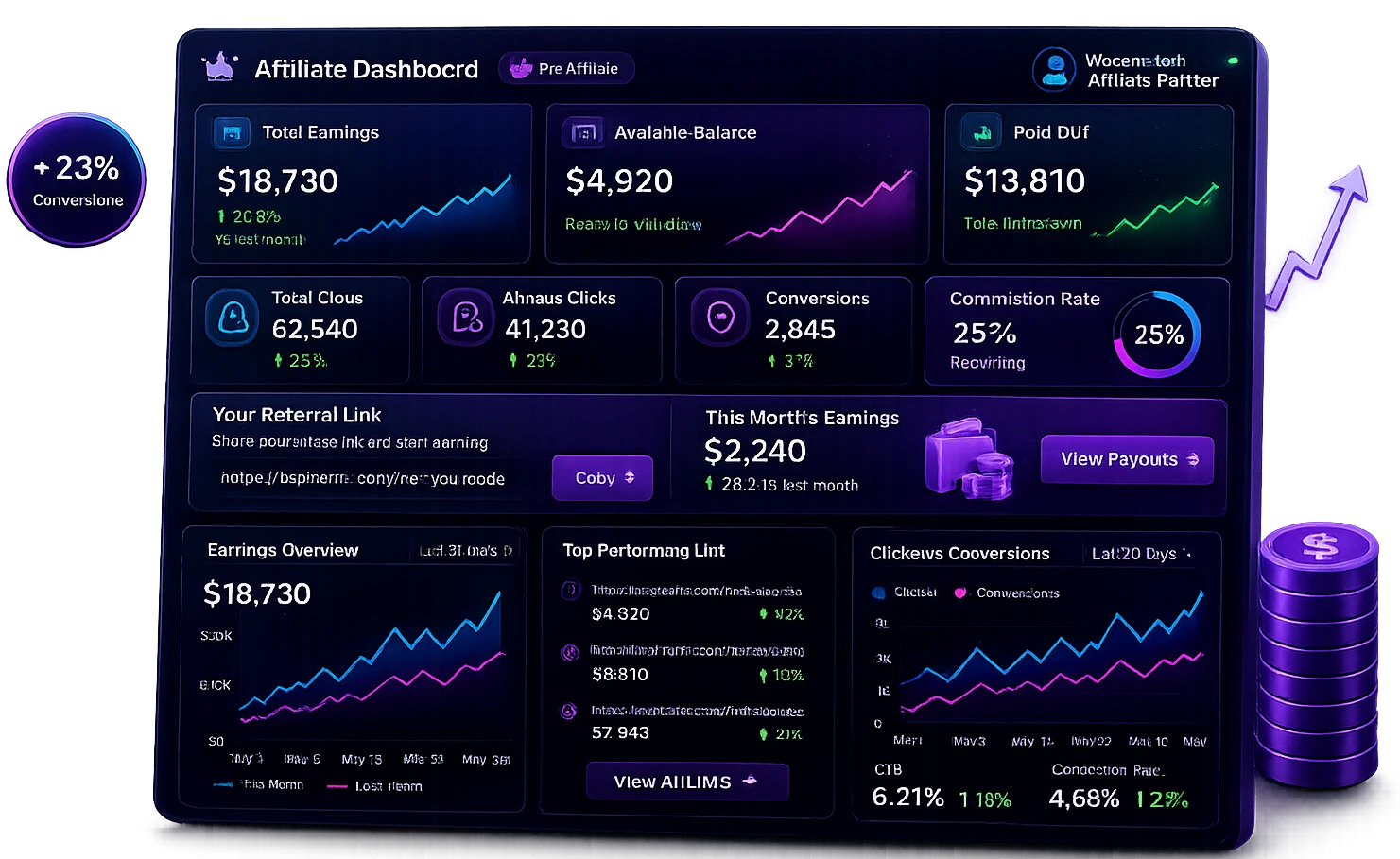Click the $2,240 this month earnings
Viewport: 1400px width, 859px height.
coord(755,451)
